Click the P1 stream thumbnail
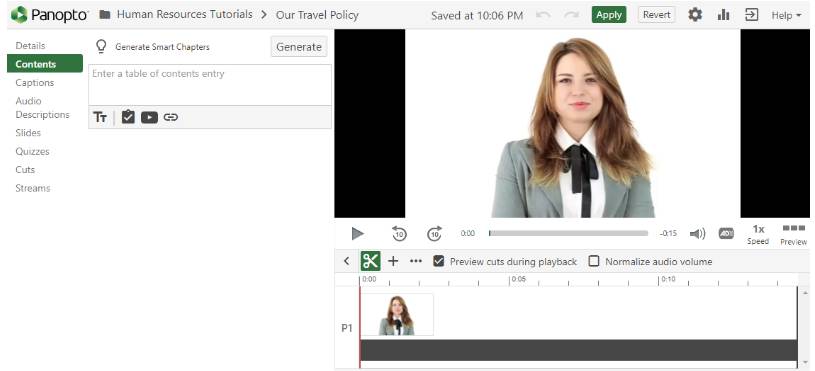 (397, 314)
